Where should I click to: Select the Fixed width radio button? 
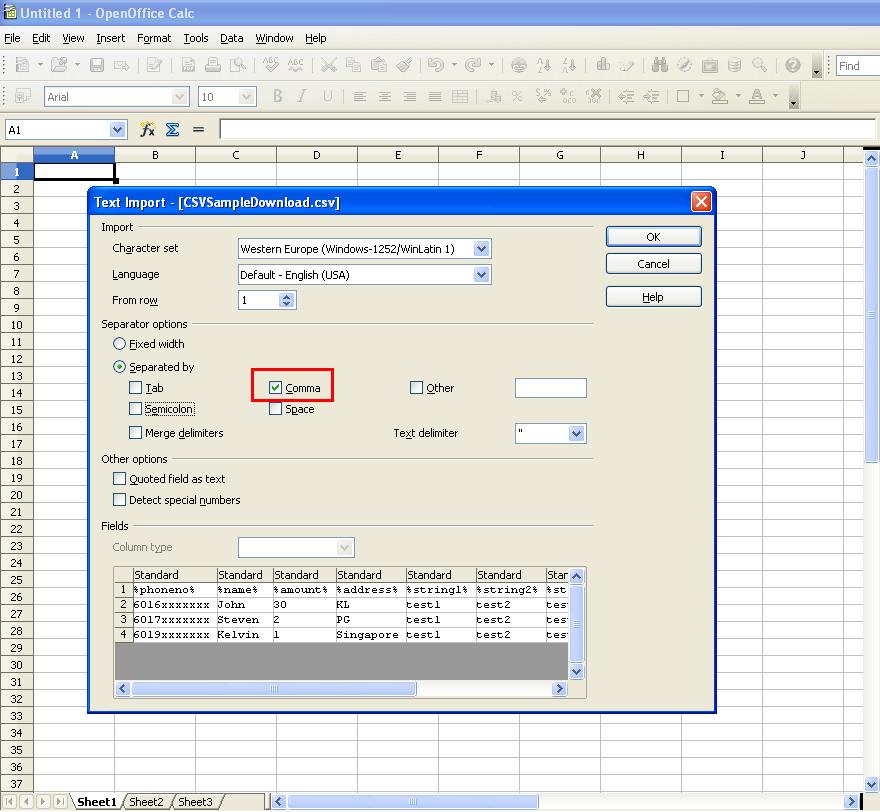point(120,344)
